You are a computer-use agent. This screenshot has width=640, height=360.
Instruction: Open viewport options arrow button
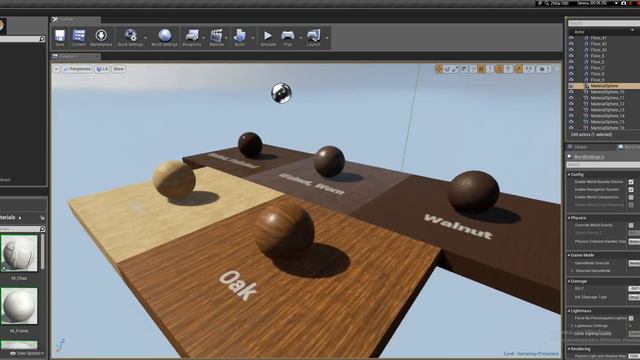click(x=56, y=69)
